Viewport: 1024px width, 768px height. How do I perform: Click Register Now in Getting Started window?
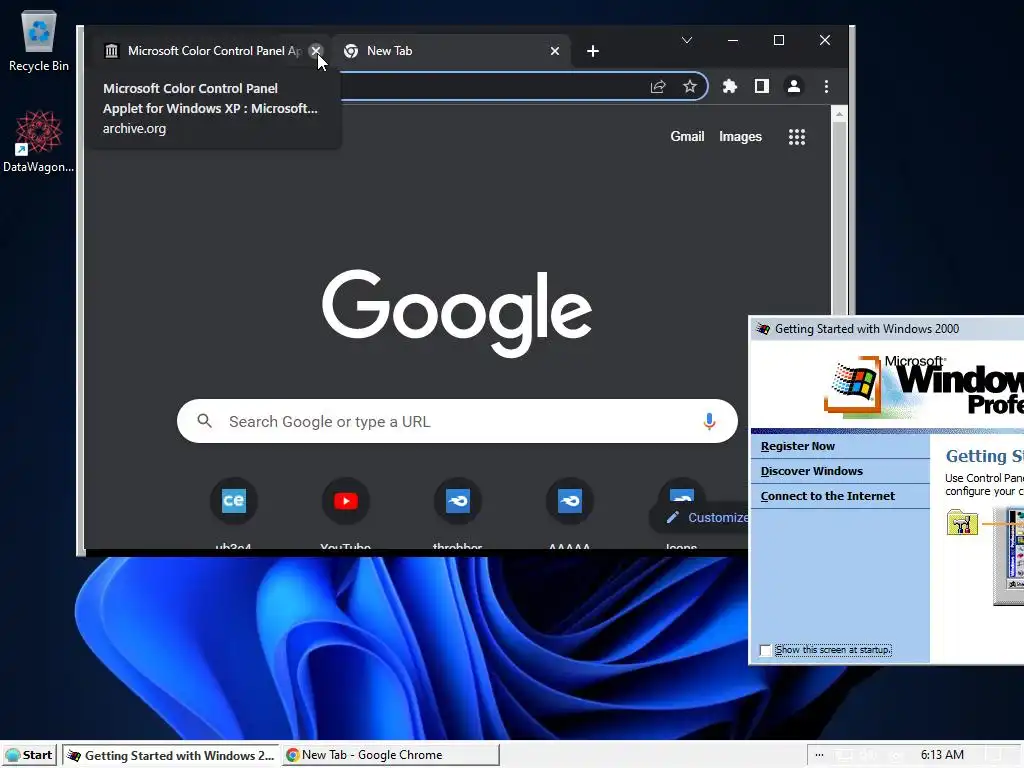tap(797, 446)
